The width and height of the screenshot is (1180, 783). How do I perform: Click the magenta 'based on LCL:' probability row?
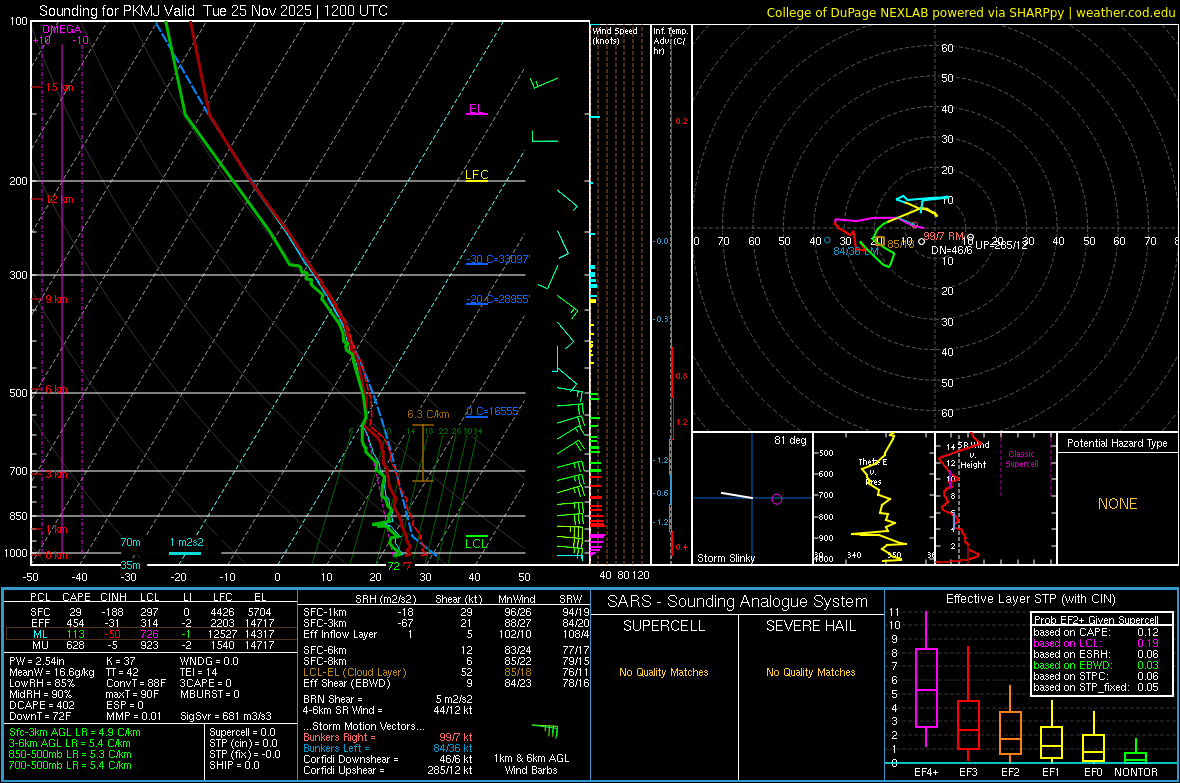[1096, 643]
